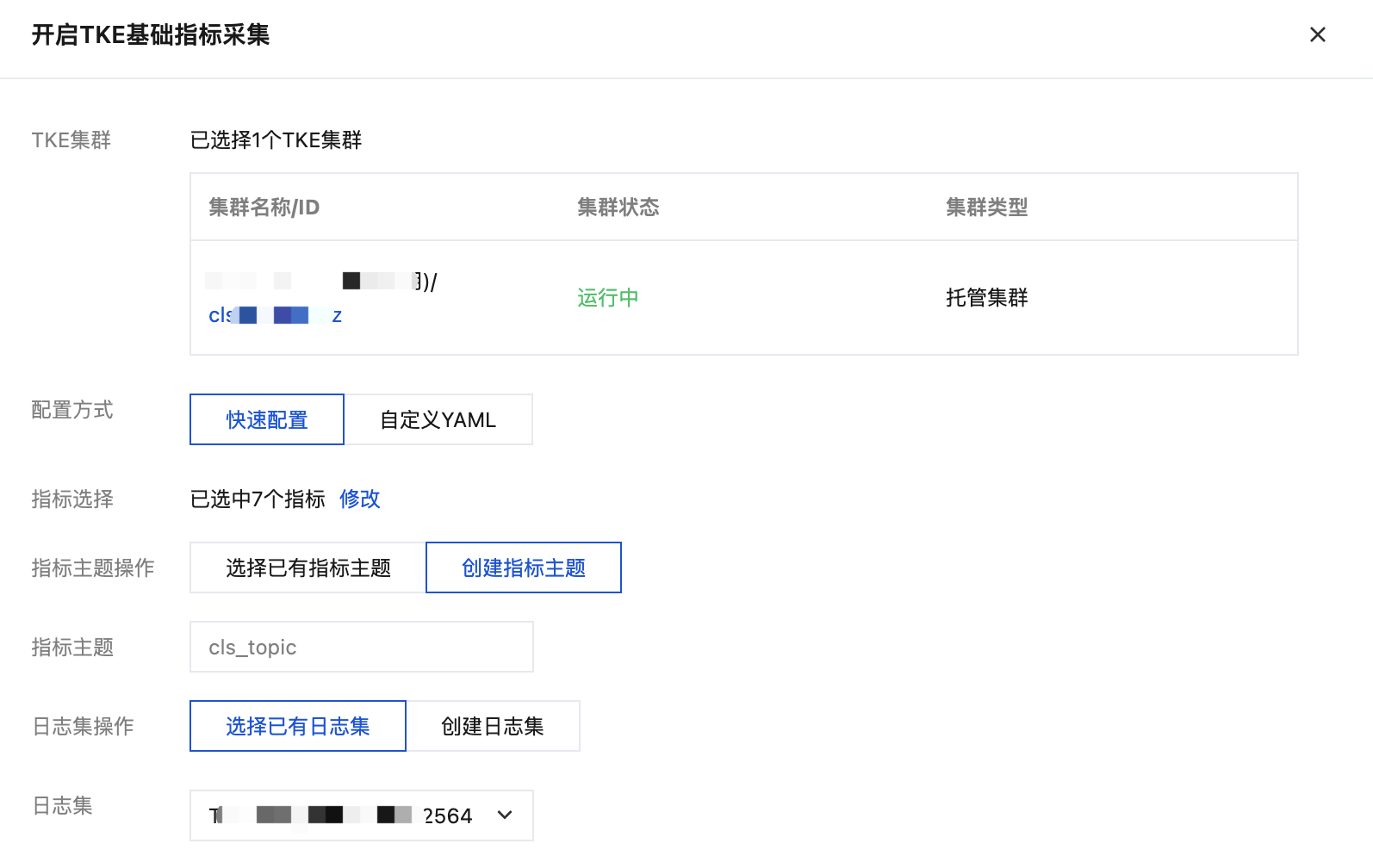Screen dimensions: 1373x868
Task: Focus the cls_topic metric topic field
Action: [x=361, y=647]
